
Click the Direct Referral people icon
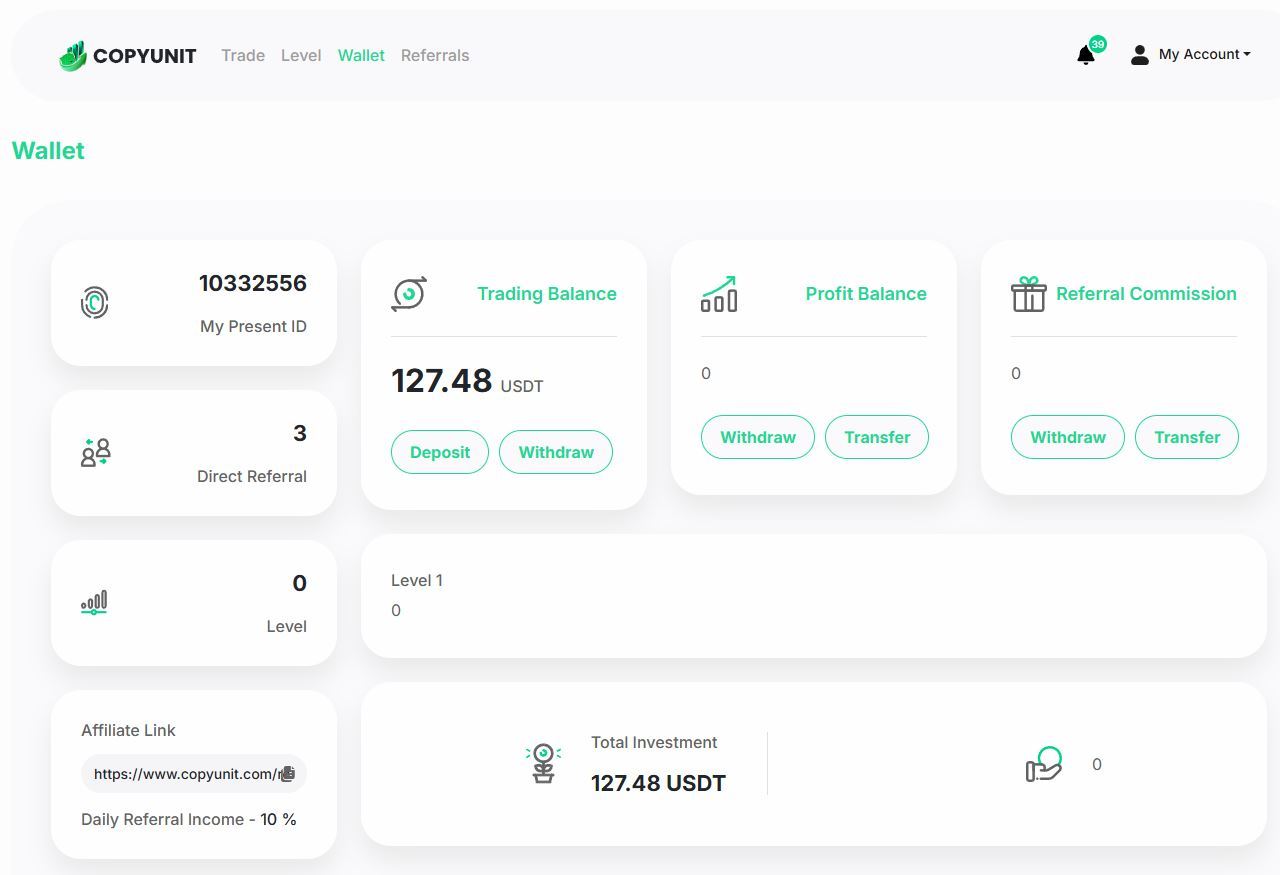tap(95, 452)
